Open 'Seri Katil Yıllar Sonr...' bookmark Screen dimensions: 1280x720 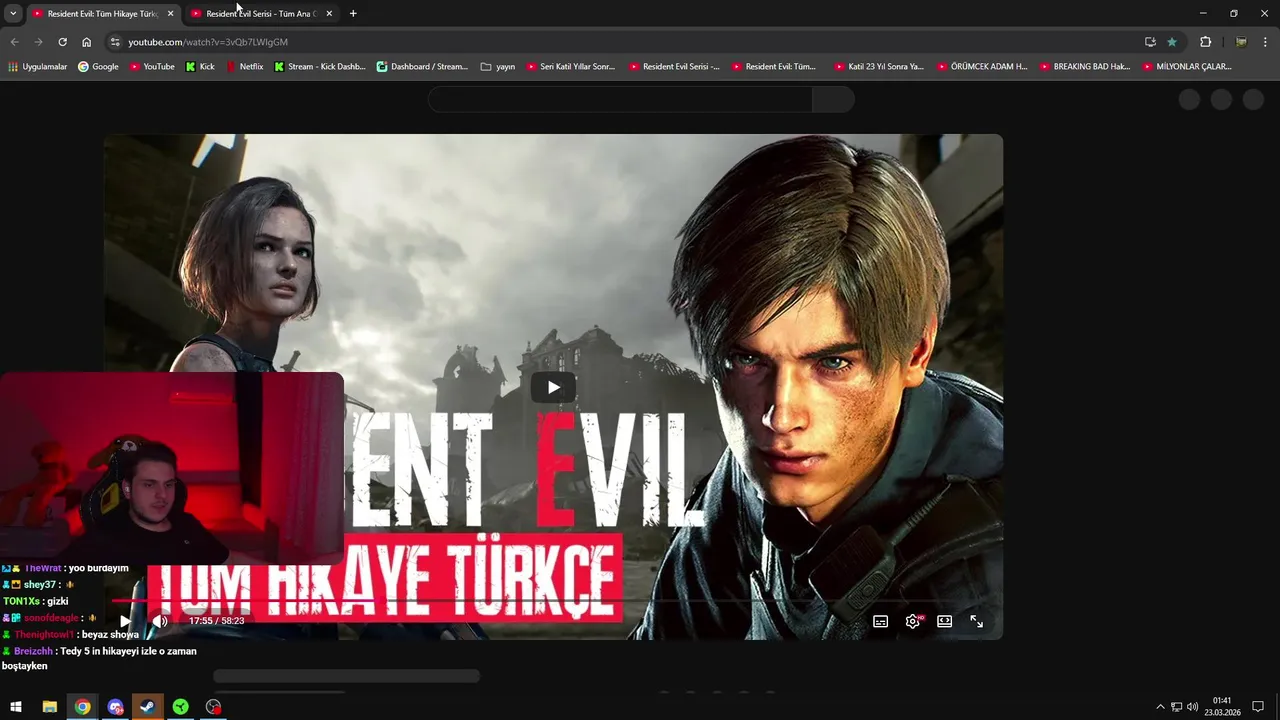(x=570, y=67)
